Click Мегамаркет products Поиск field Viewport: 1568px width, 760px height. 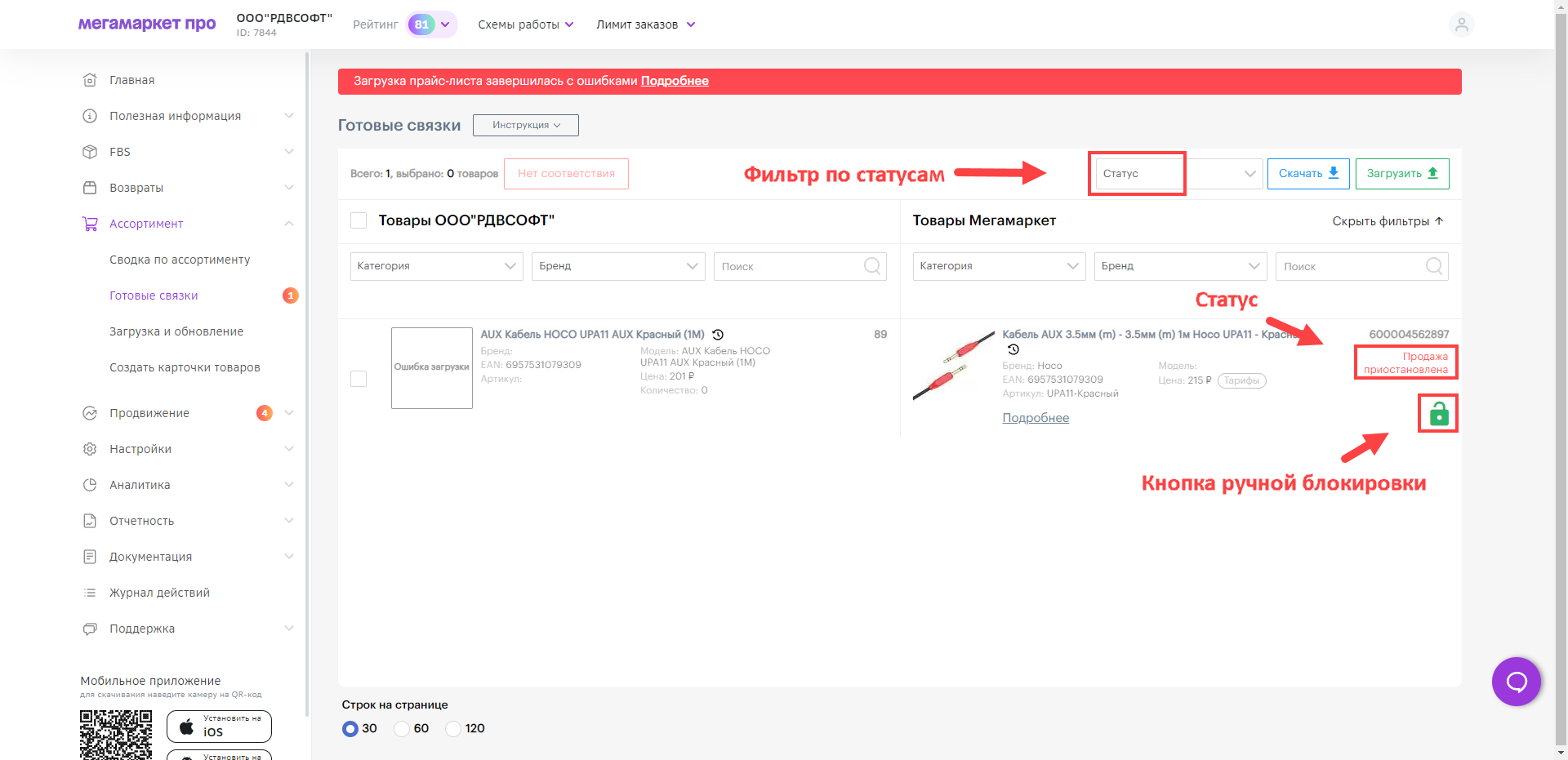coord(1362,266)
